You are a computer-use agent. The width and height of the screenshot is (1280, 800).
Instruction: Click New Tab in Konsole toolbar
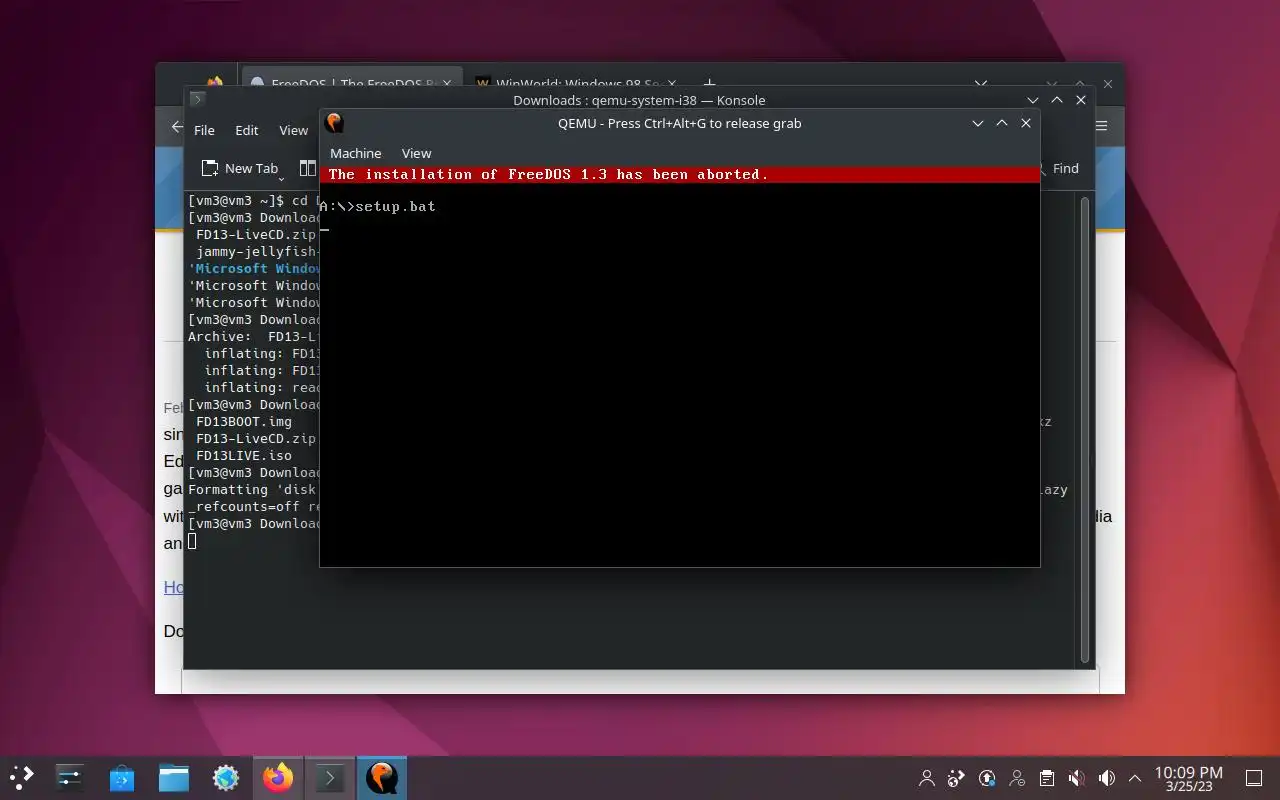[x=240, y=168]
